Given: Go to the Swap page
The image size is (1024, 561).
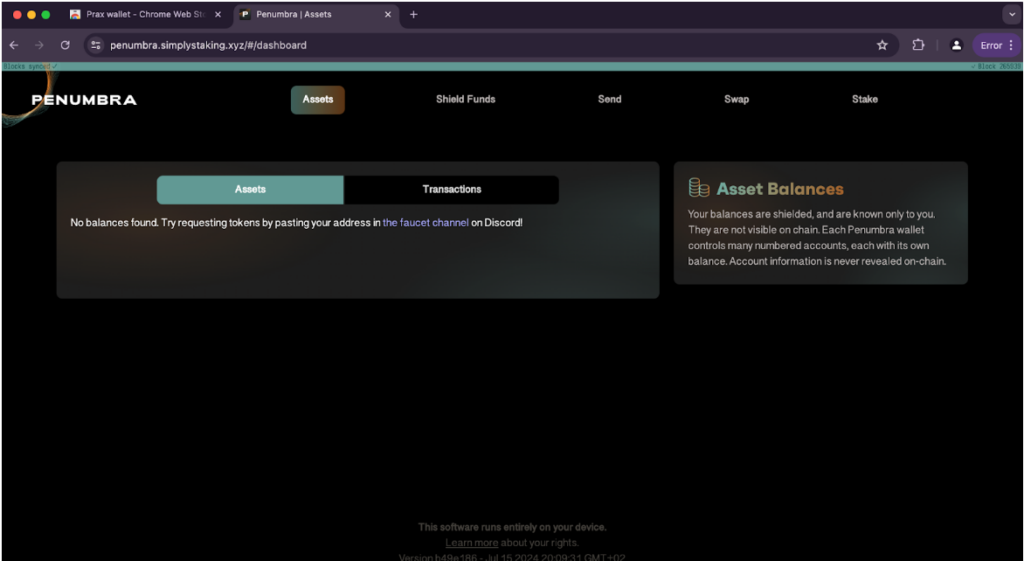Looking at the screenshot, I should click(736, 99).
